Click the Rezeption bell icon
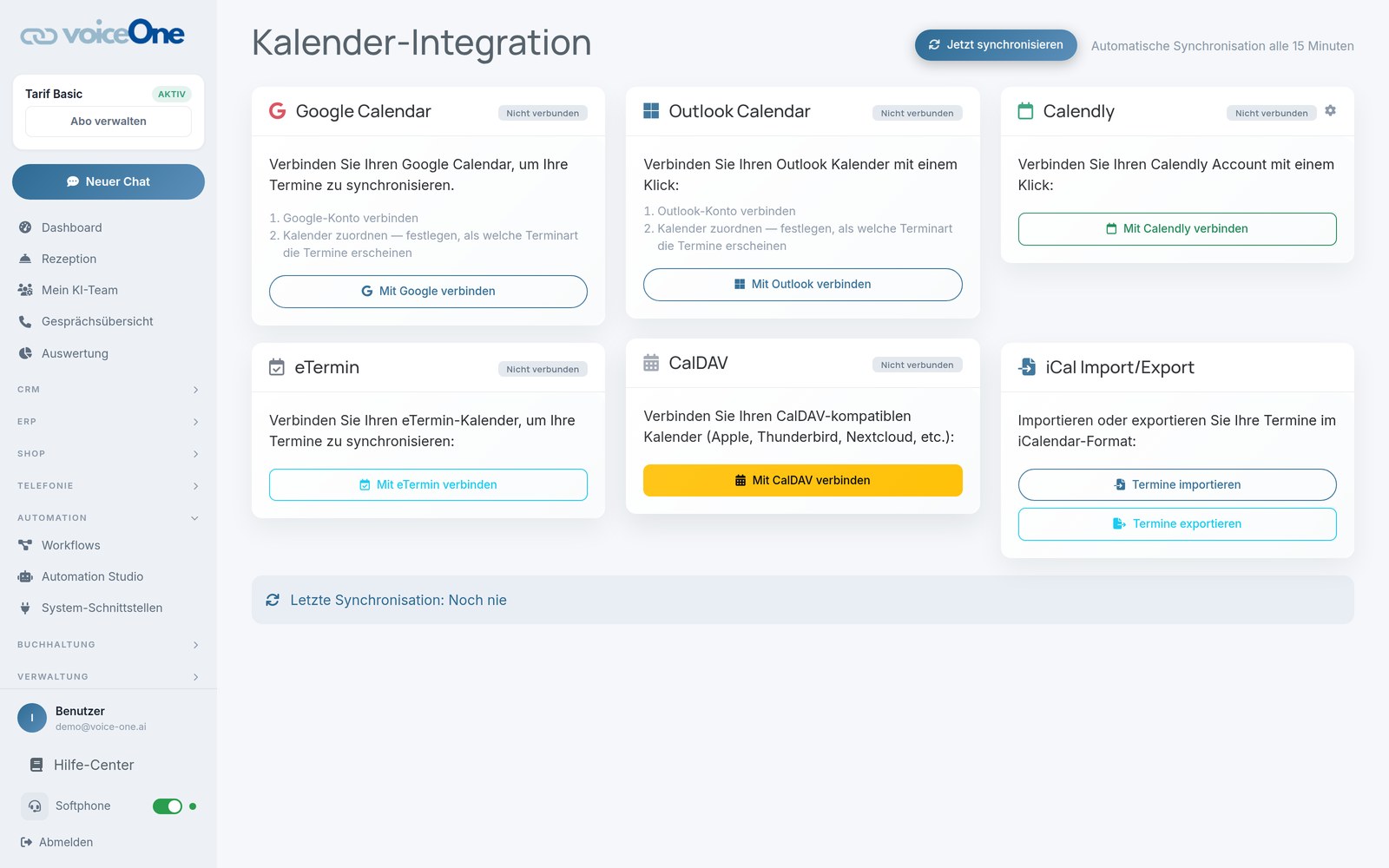 (x=25, y=259)
